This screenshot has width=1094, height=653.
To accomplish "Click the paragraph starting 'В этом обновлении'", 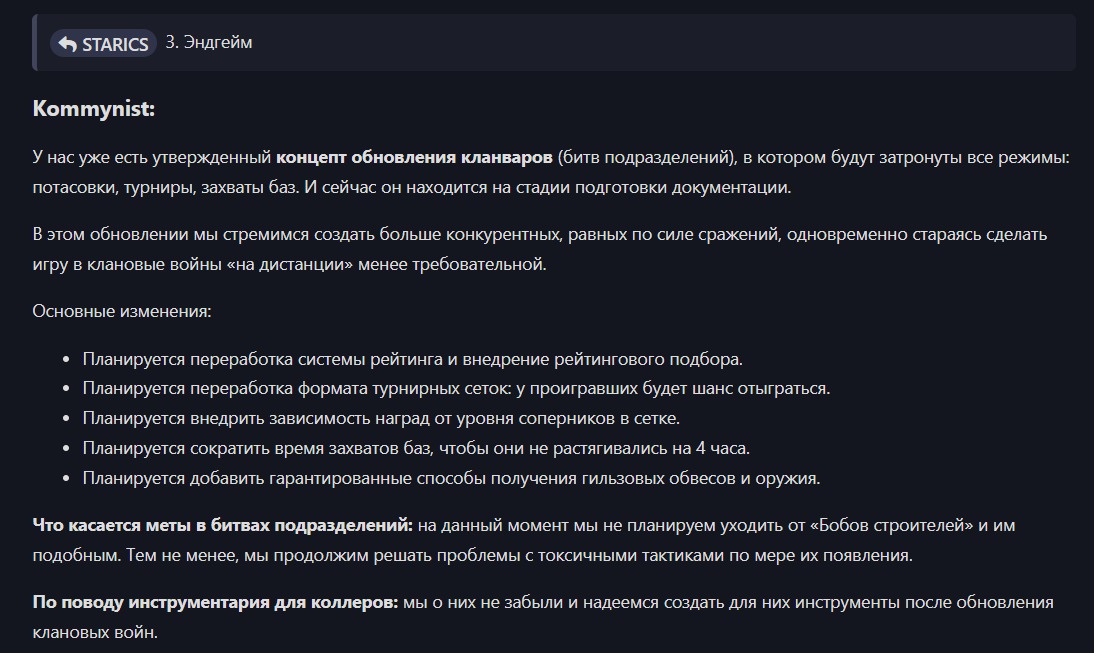I will (539, 249).
